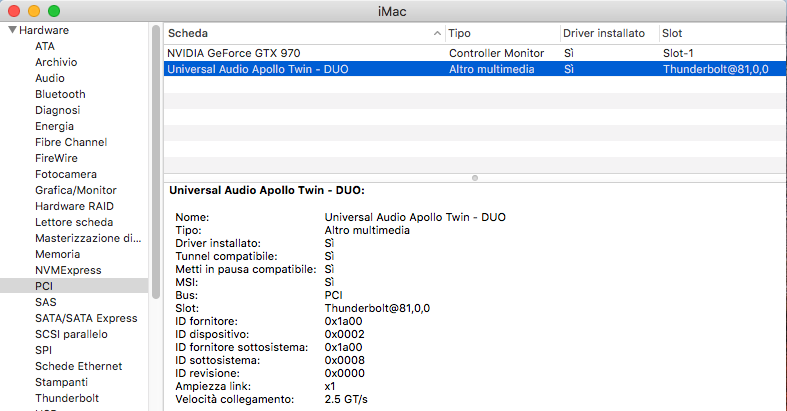Toggle the Scheda sort order arrow

point(437,33)
